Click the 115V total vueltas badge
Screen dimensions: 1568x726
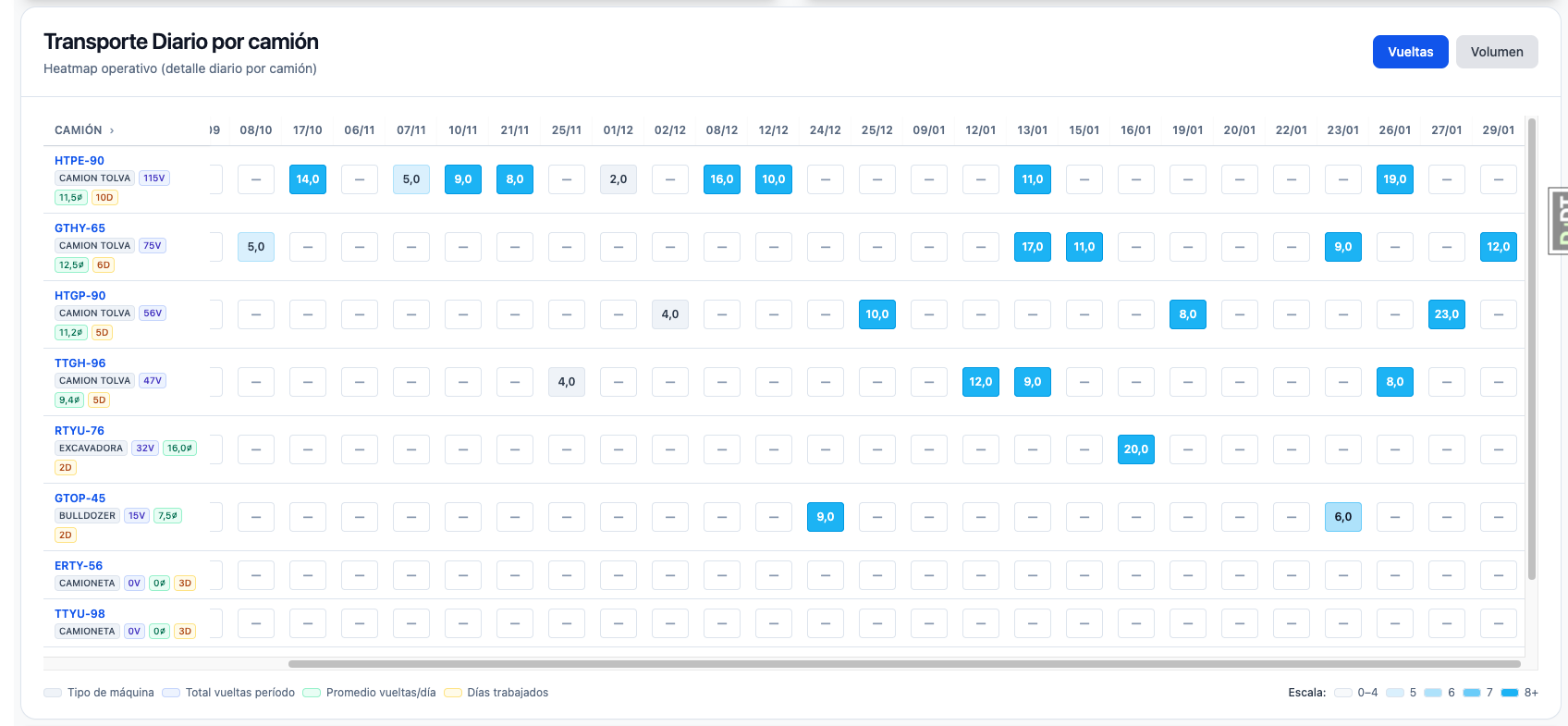coord(154,178)
